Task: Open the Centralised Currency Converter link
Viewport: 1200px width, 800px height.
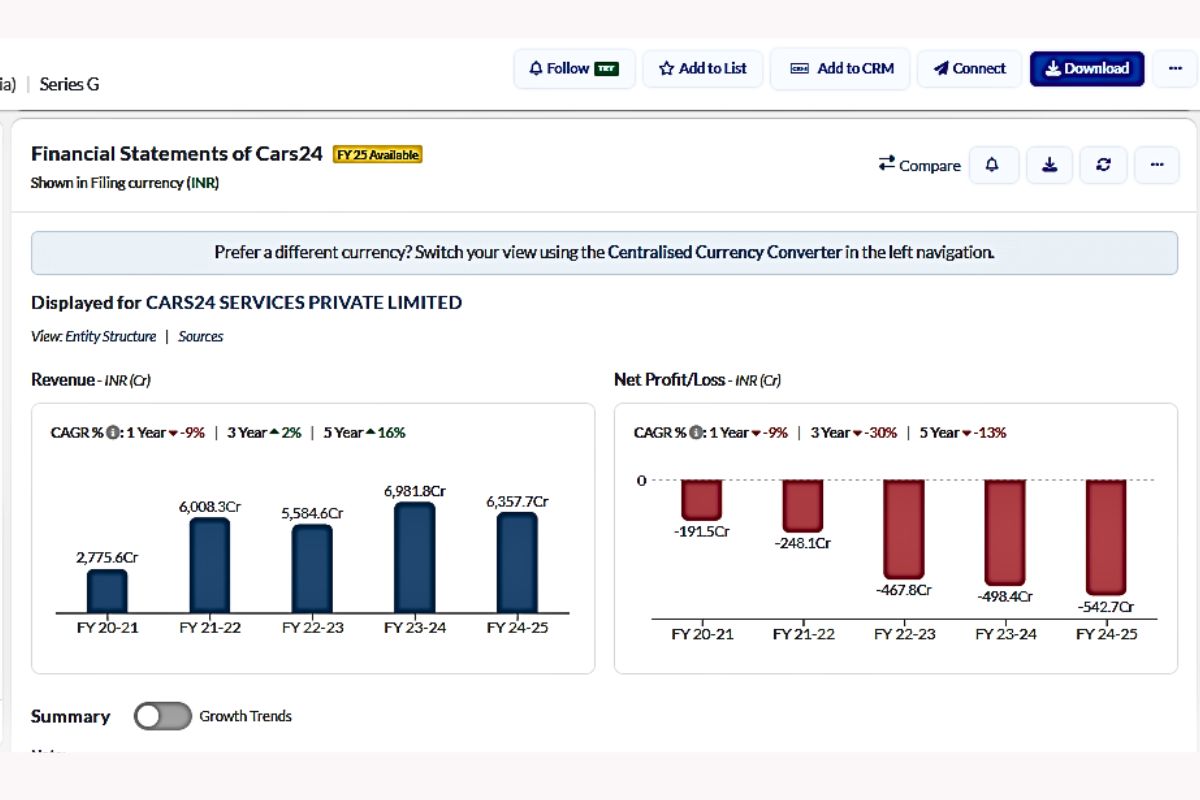Action: 725,252
